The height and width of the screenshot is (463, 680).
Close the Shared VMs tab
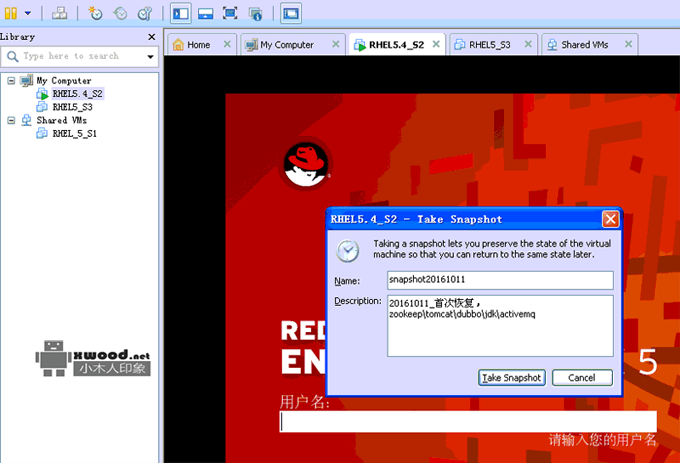coord(628,44)
